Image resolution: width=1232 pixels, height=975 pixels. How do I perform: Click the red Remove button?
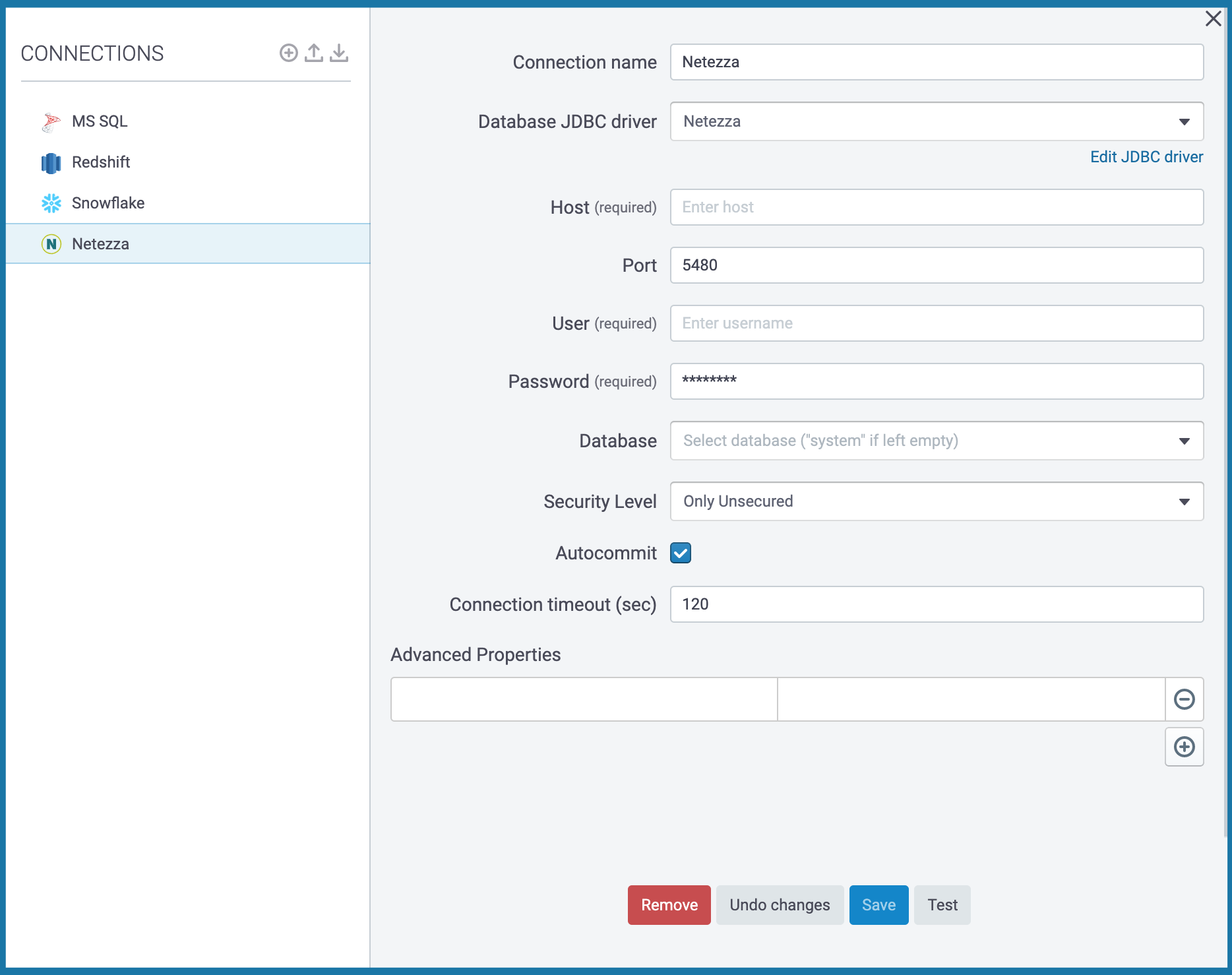pyautogui.click(x=669, y=905)
